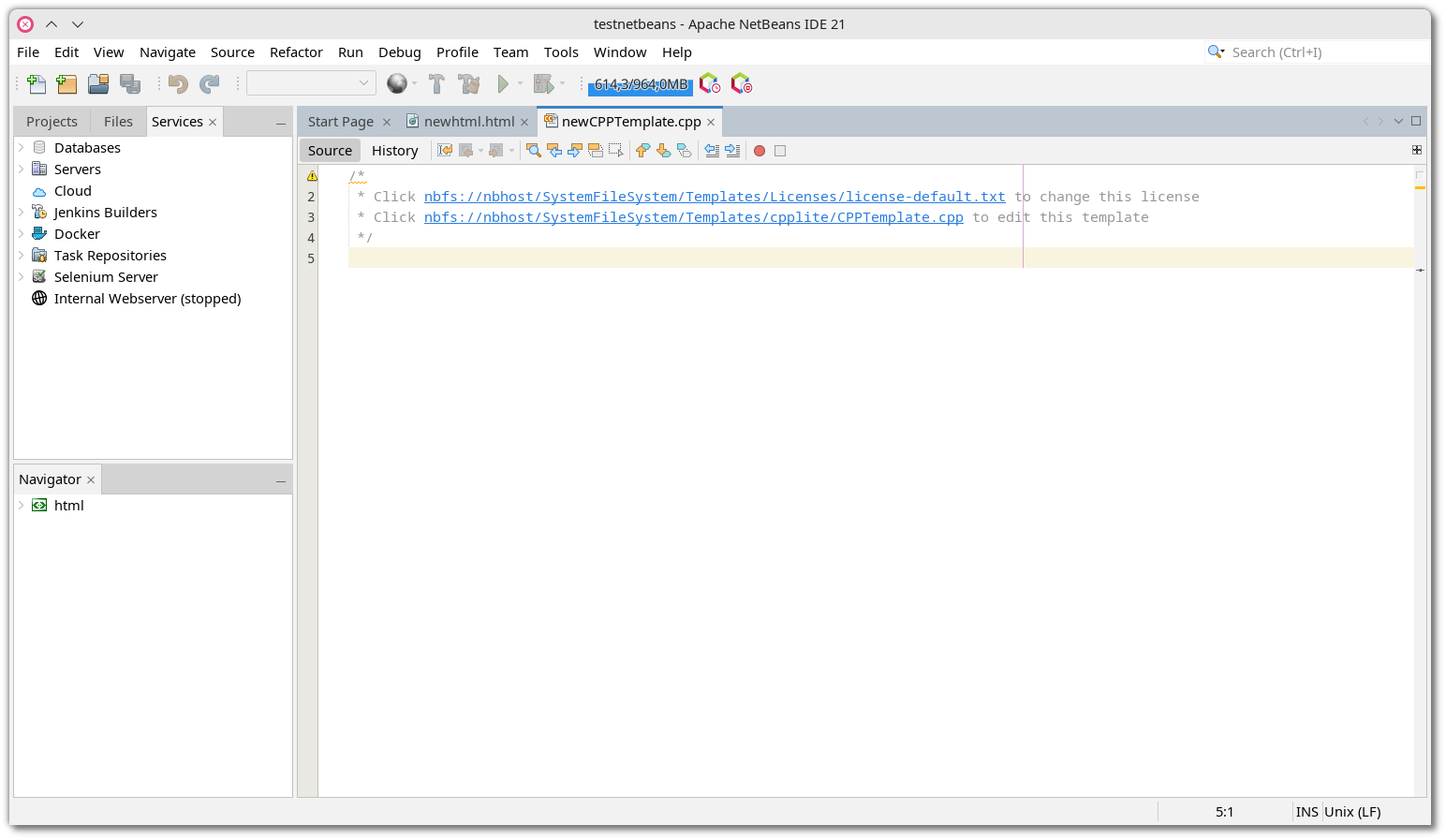
Task: Open the Refactor menu
Action: coord(296,52)
